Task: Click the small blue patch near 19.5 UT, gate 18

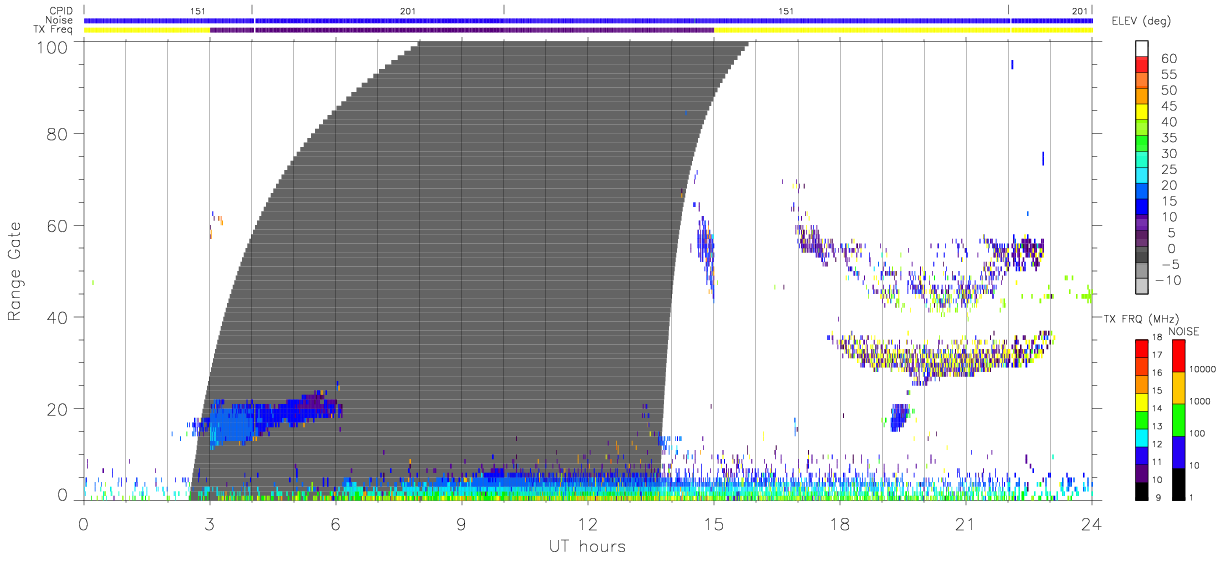Action: [x=898, y=416]
